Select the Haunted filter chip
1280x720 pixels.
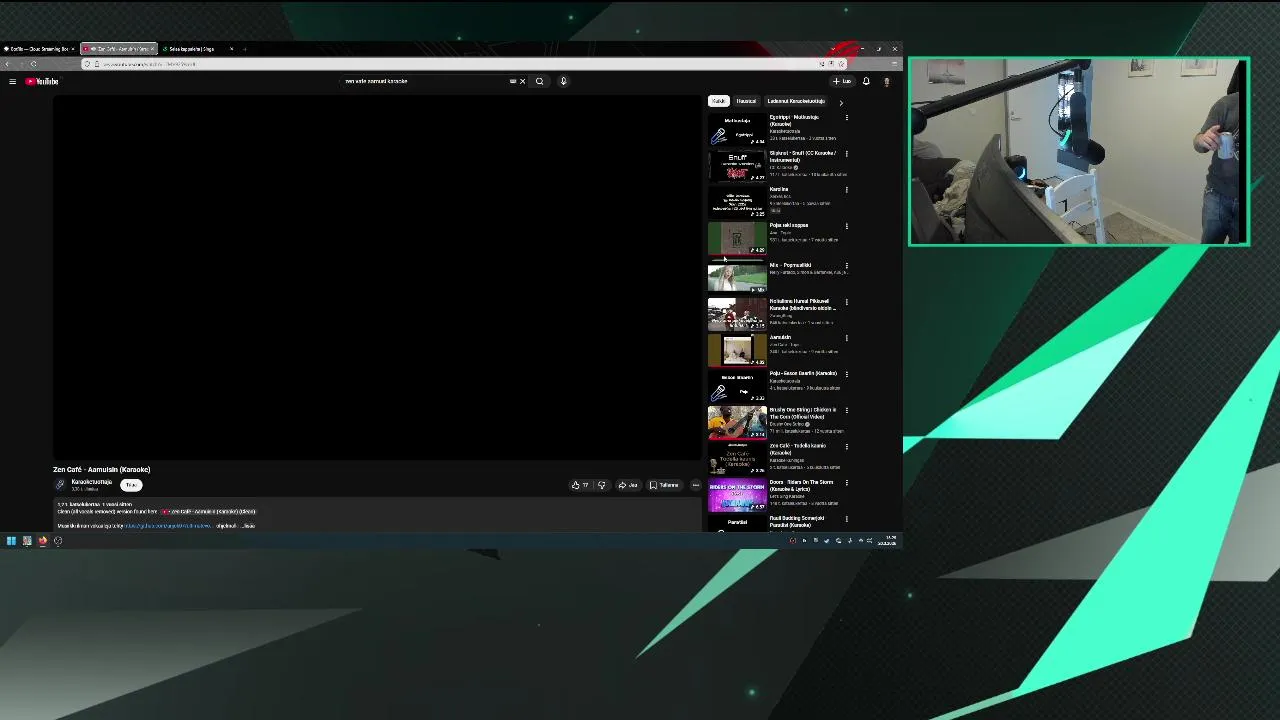[746, 101]
